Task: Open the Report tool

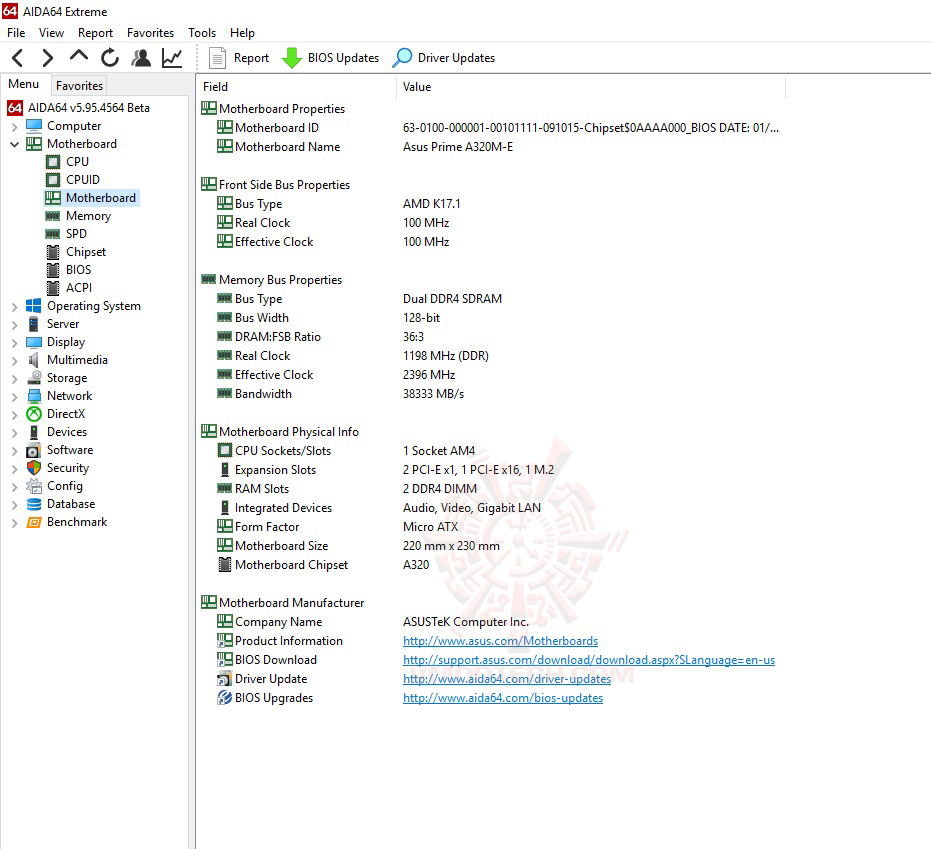Action: coord(238,58)
